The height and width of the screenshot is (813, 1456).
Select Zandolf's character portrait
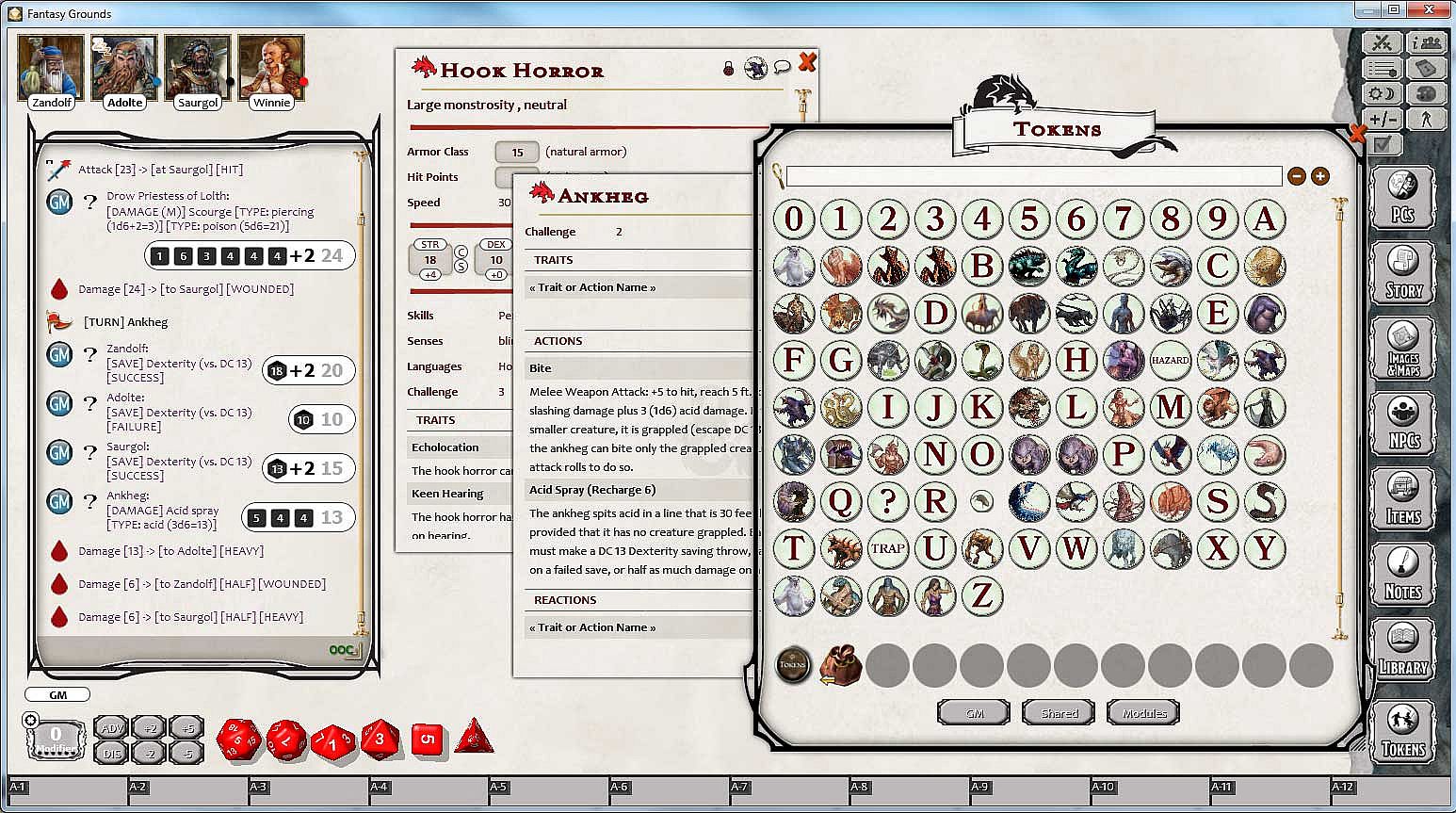[51, 66]
